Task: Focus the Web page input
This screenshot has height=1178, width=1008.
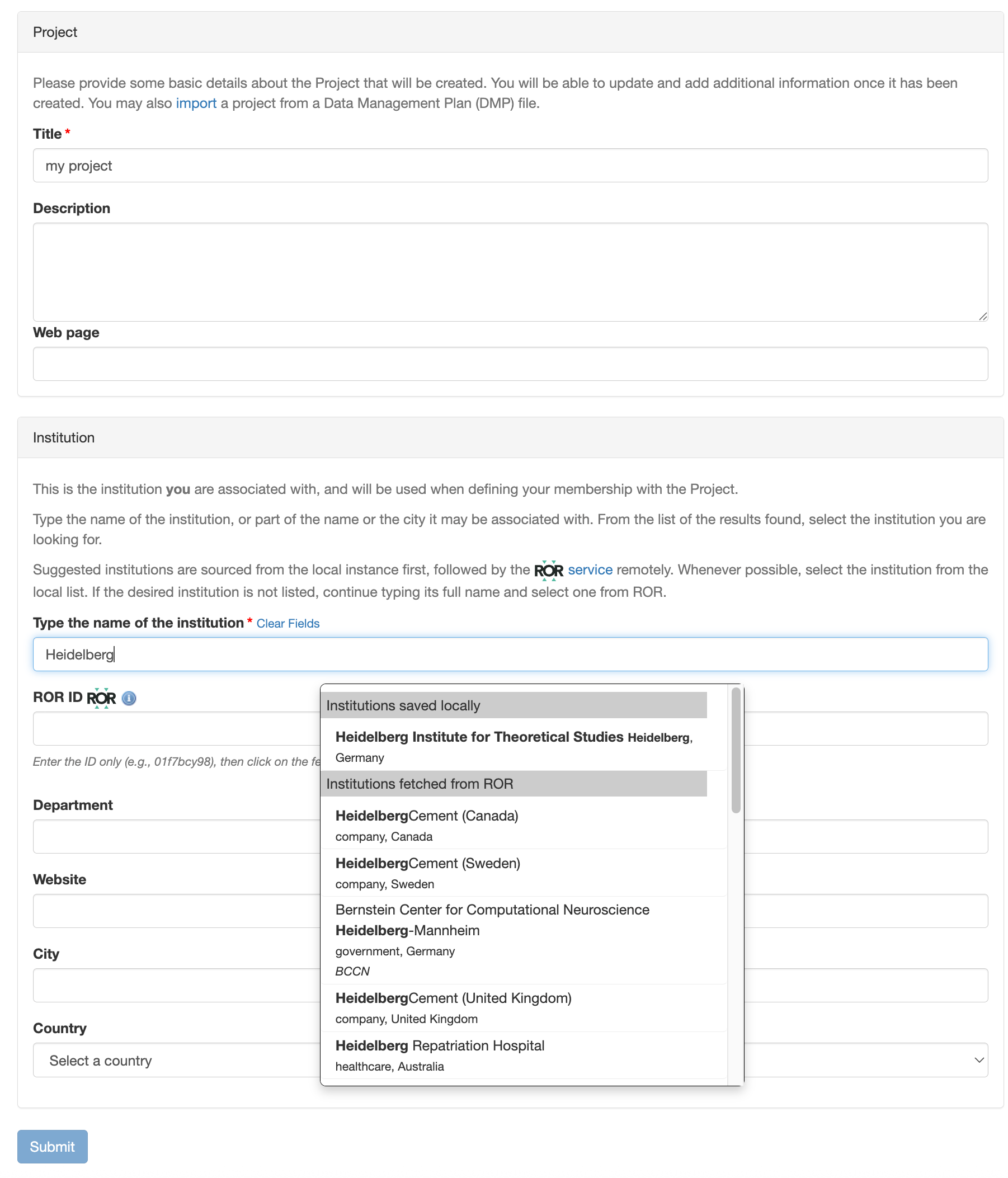Action: point(510,364)
